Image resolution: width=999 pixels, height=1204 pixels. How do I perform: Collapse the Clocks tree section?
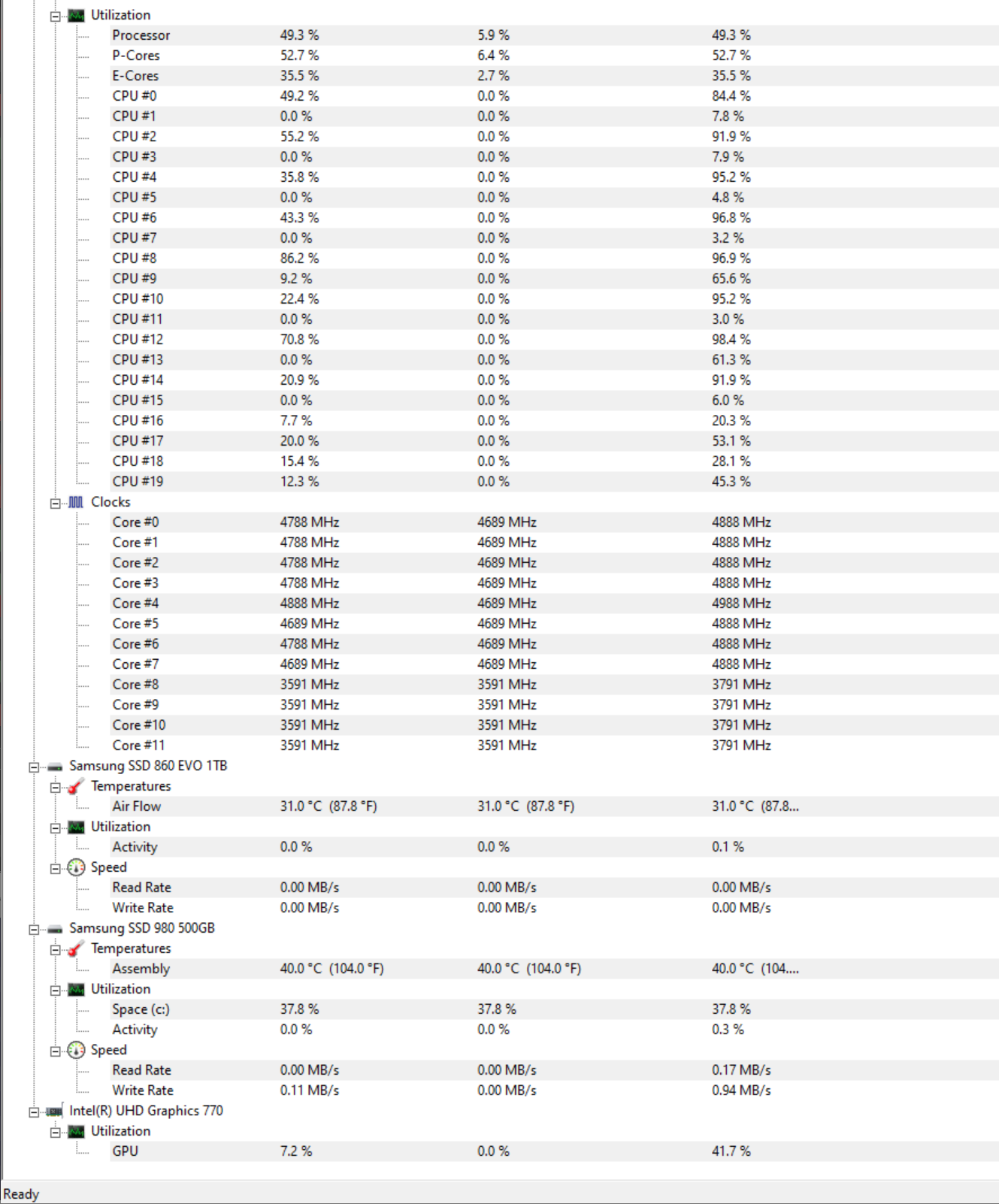pyautogui.click(x=56, y=504)
